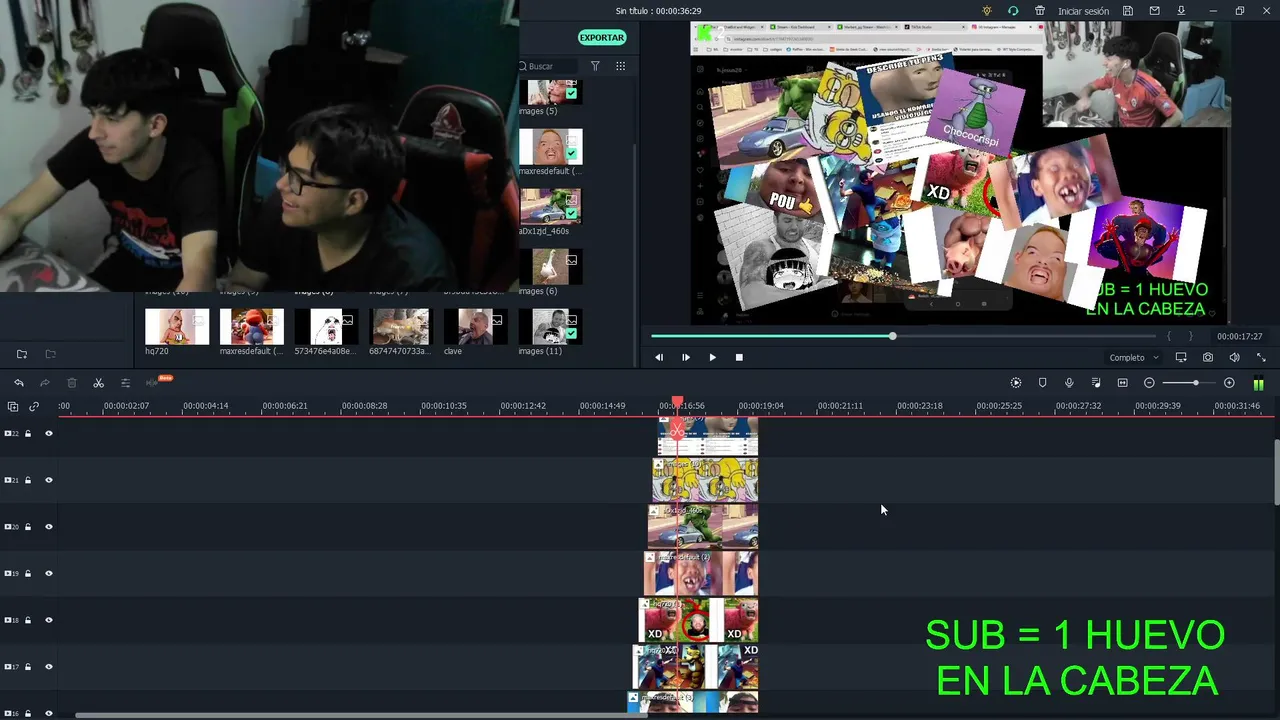Play frame by frame in preview
The image size is (1280, 720).
(686, 357)
